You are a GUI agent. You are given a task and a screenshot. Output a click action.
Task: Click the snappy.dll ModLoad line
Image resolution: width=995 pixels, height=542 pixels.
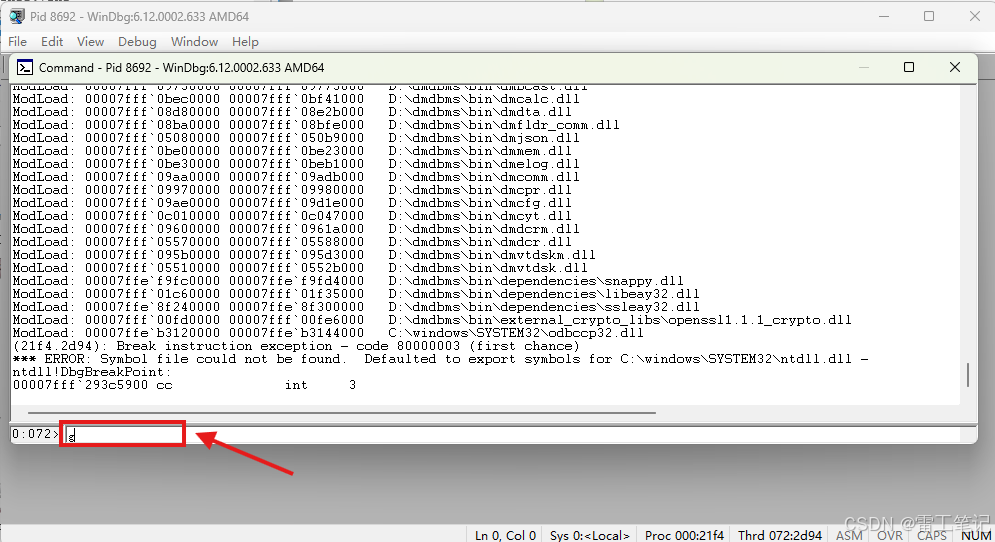pos(348,281)
